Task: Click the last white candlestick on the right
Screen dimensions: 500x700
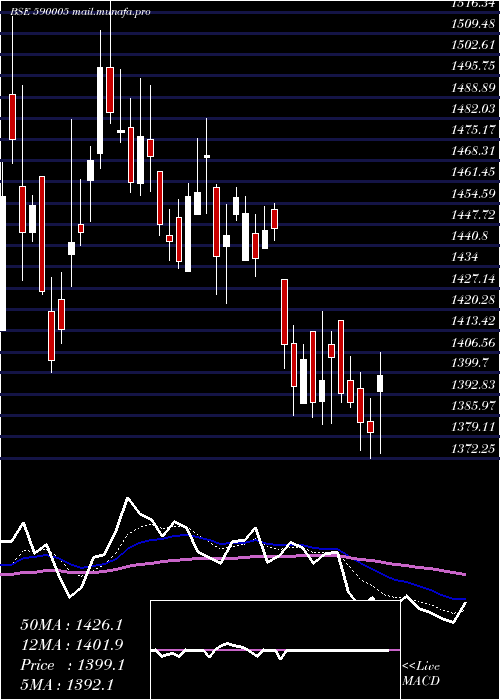Action: click(380, 383)
